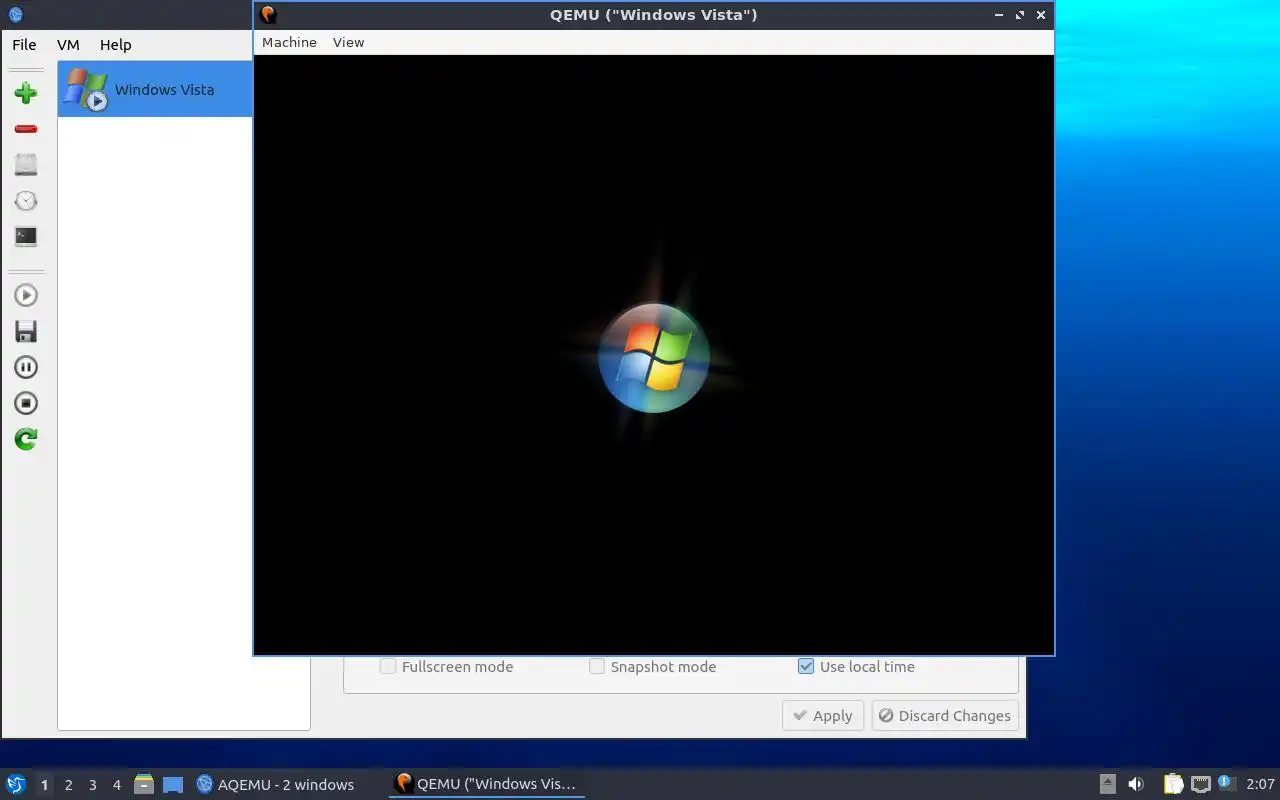
Task: Open the View menu in QEMU window
Action: (x=348, y=42)
